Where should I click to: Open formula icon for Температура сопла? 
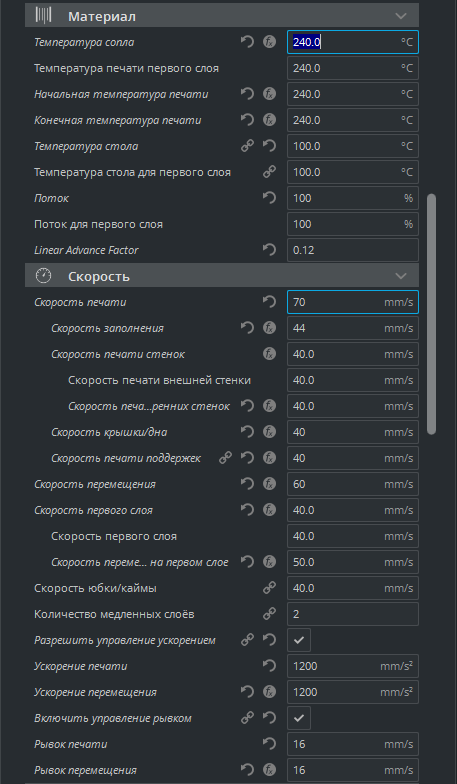point(270,42)
